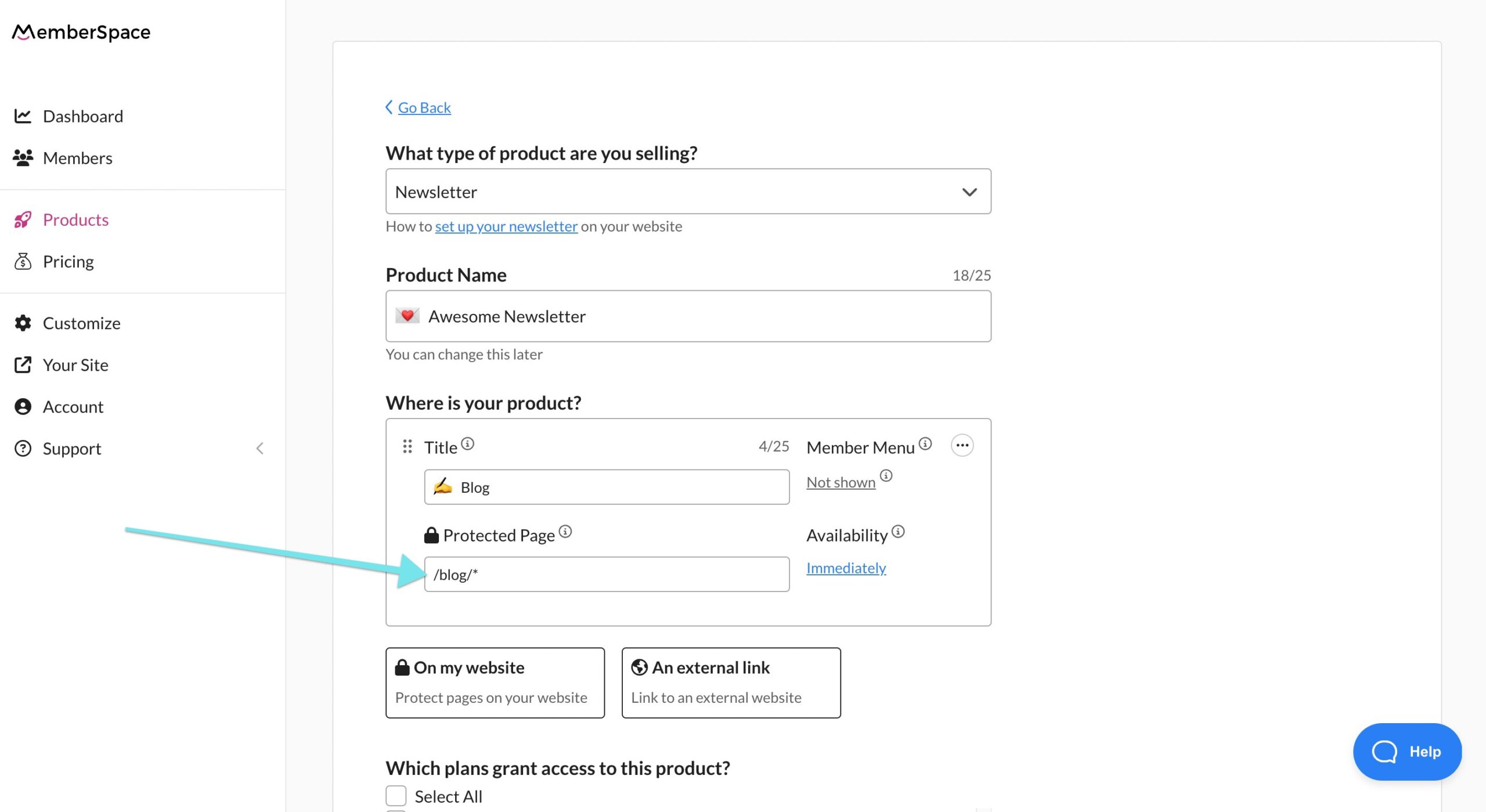Click the Go Back chevron icon

click(389, 107)
